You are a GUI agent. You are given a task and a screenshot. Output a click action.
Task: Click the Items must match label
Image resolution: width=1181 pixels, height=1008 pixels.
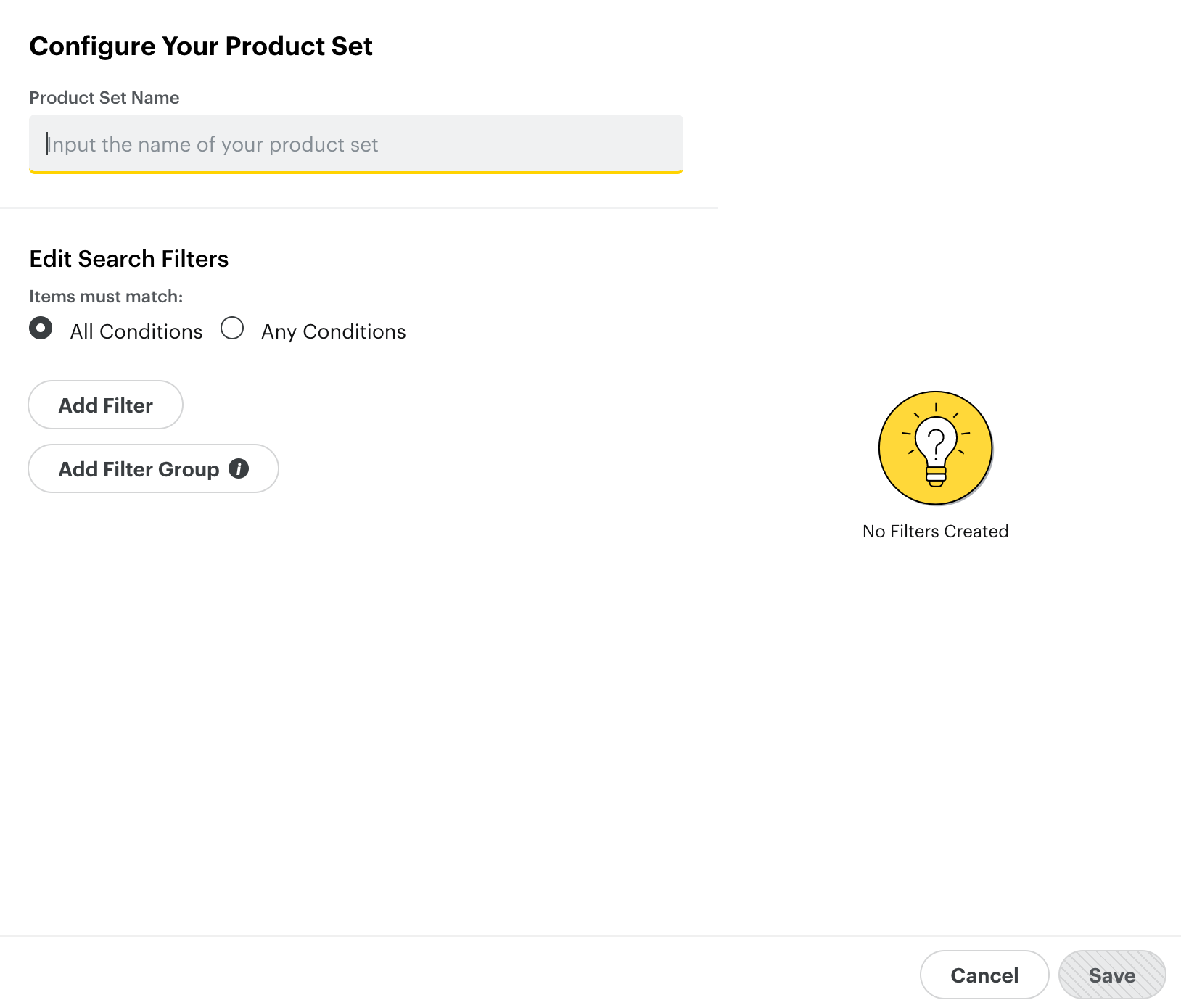click(105, 296)
